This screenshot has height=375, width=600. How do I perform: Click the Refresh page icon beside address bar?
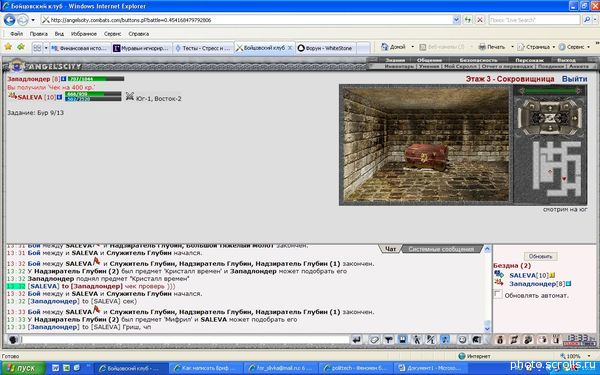[468, 20]
